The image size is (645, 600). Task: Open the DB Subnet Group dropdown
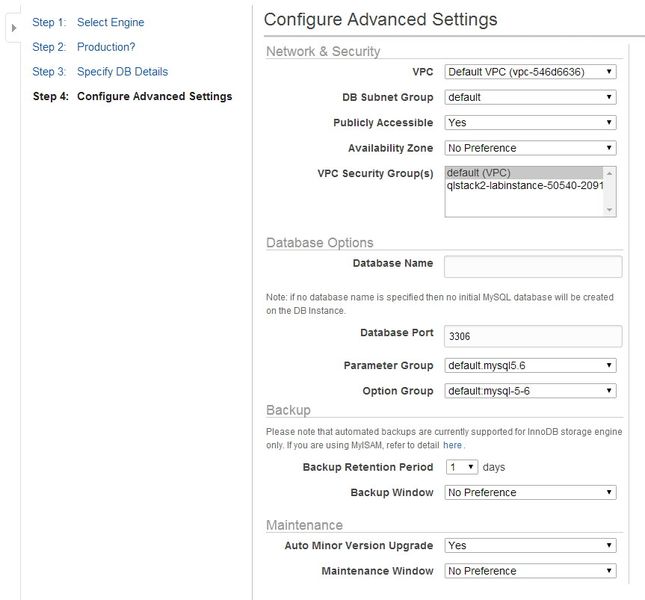530,97
